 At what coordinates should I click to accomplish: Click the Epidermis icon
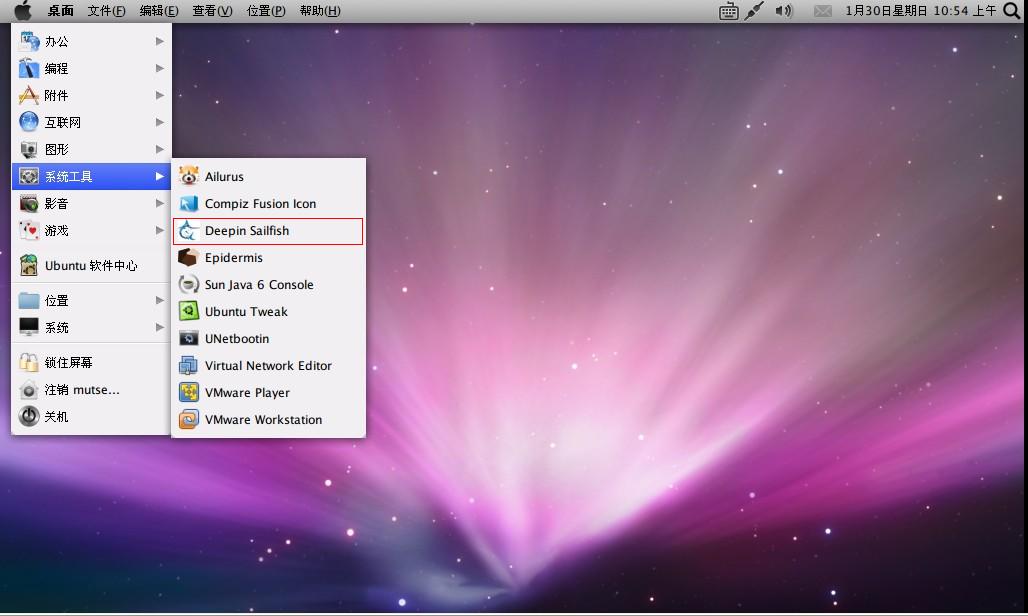pos(189,258)
